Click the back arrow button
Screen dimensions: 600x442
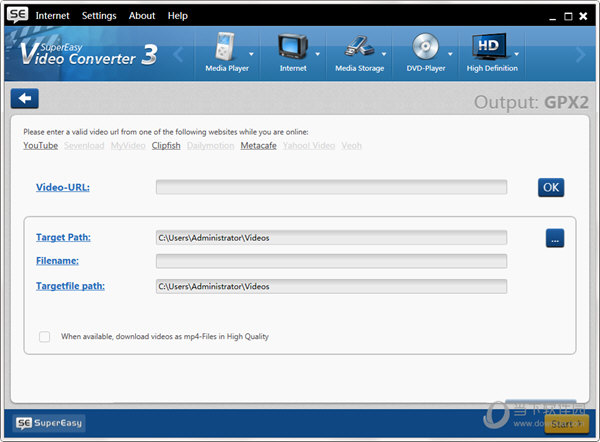click(x=25, y=99)
